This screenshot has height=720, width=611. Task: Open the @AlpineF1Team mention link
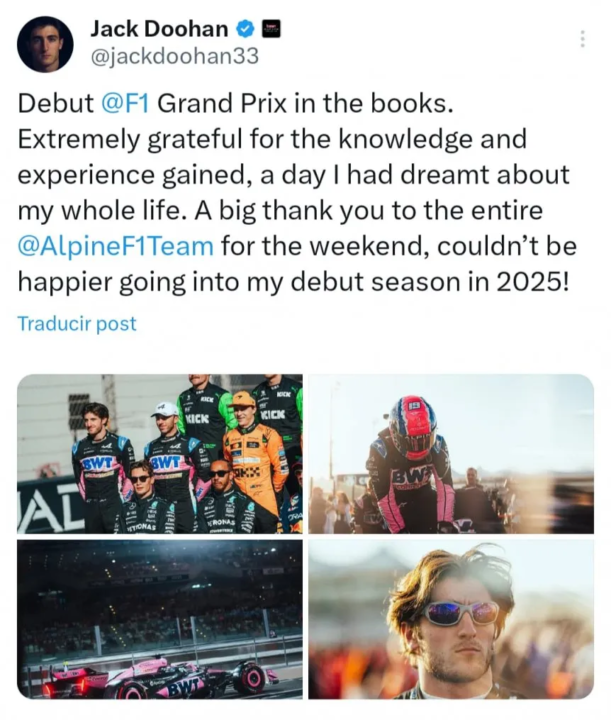(115, 246)
